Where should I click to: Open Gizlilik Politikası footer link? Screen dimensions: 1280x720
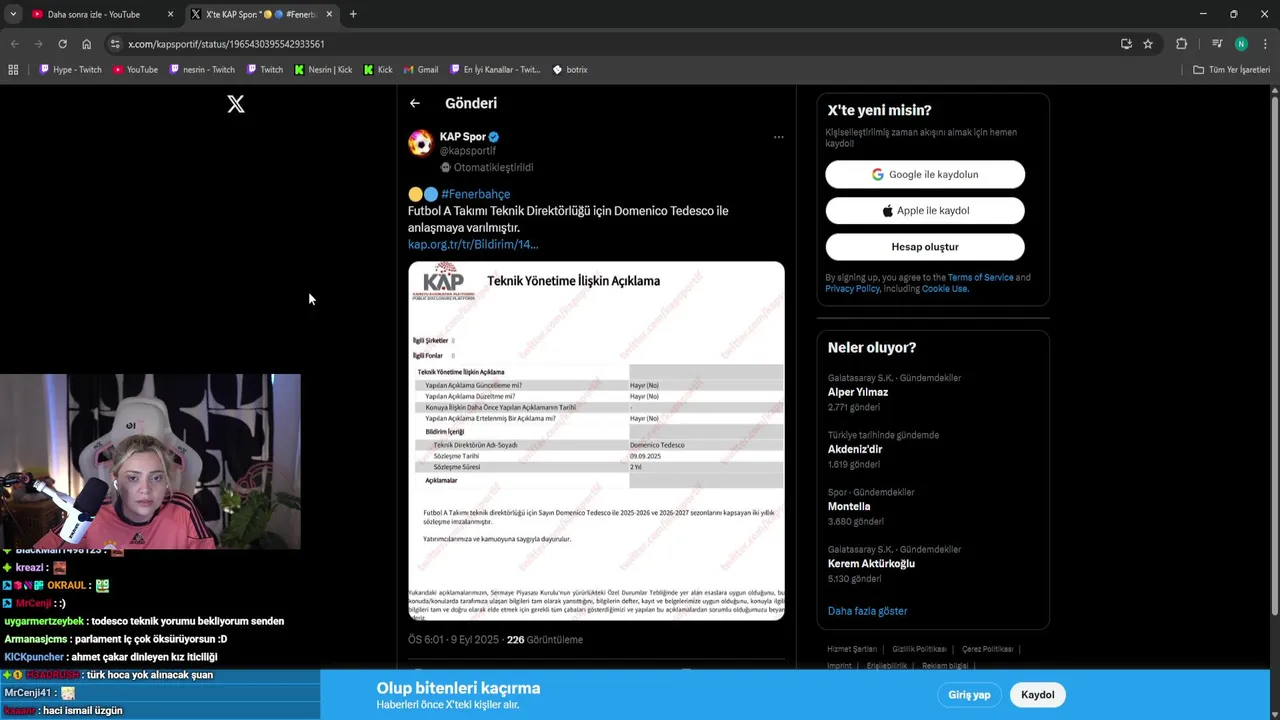tap(919, 649)
